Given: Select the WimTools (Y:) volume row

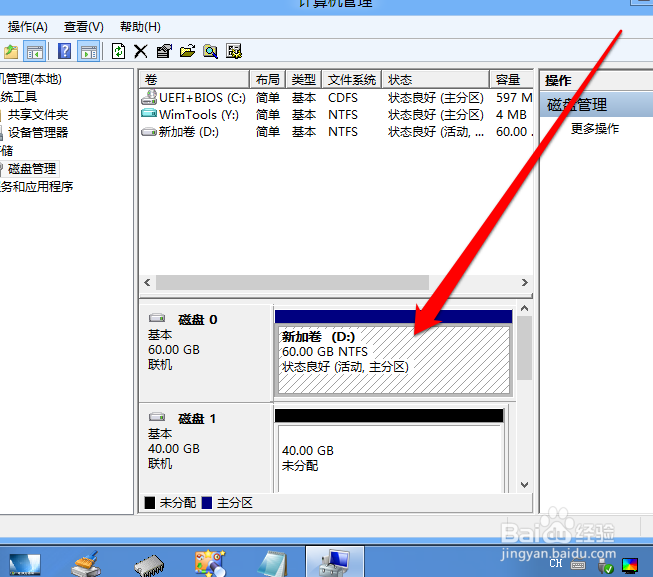Looking at the screenshot, I should click(x=336, y=115).
